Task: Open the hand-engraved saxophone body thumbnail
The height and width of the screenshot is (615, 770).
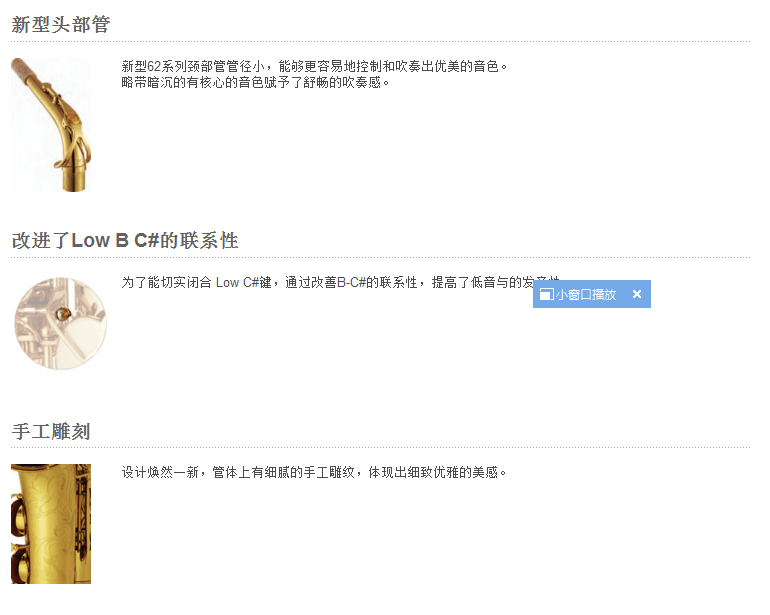Action: (x=51, y=524)
